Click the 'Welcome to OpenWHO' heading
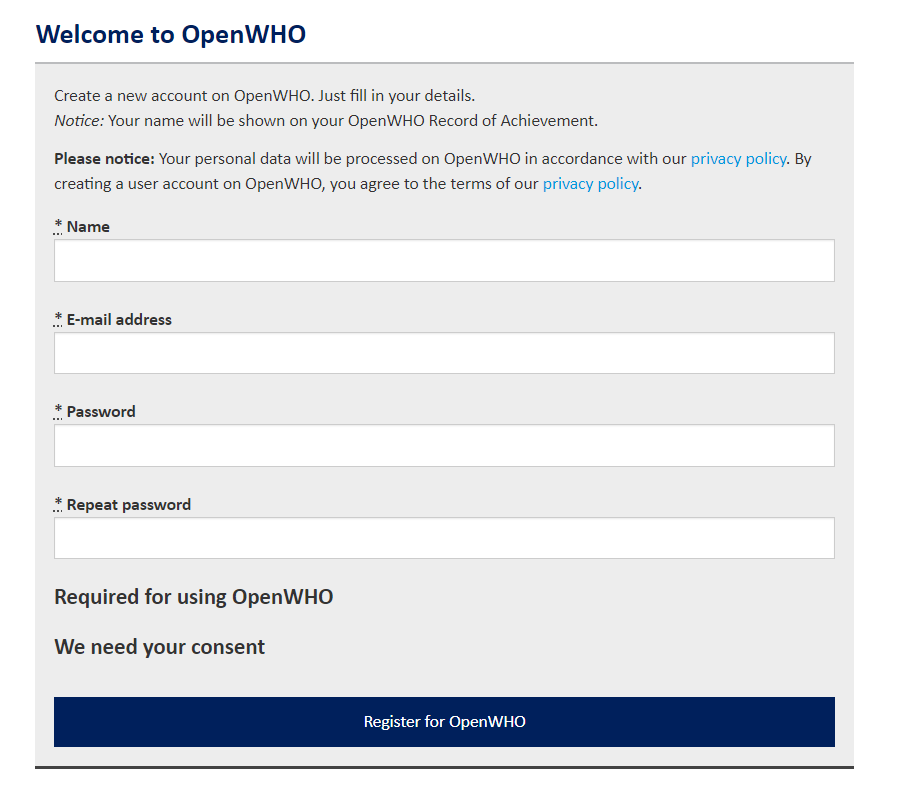Viewport: 921px width, 791px height. pyautogui.click(x=171, y=35)
